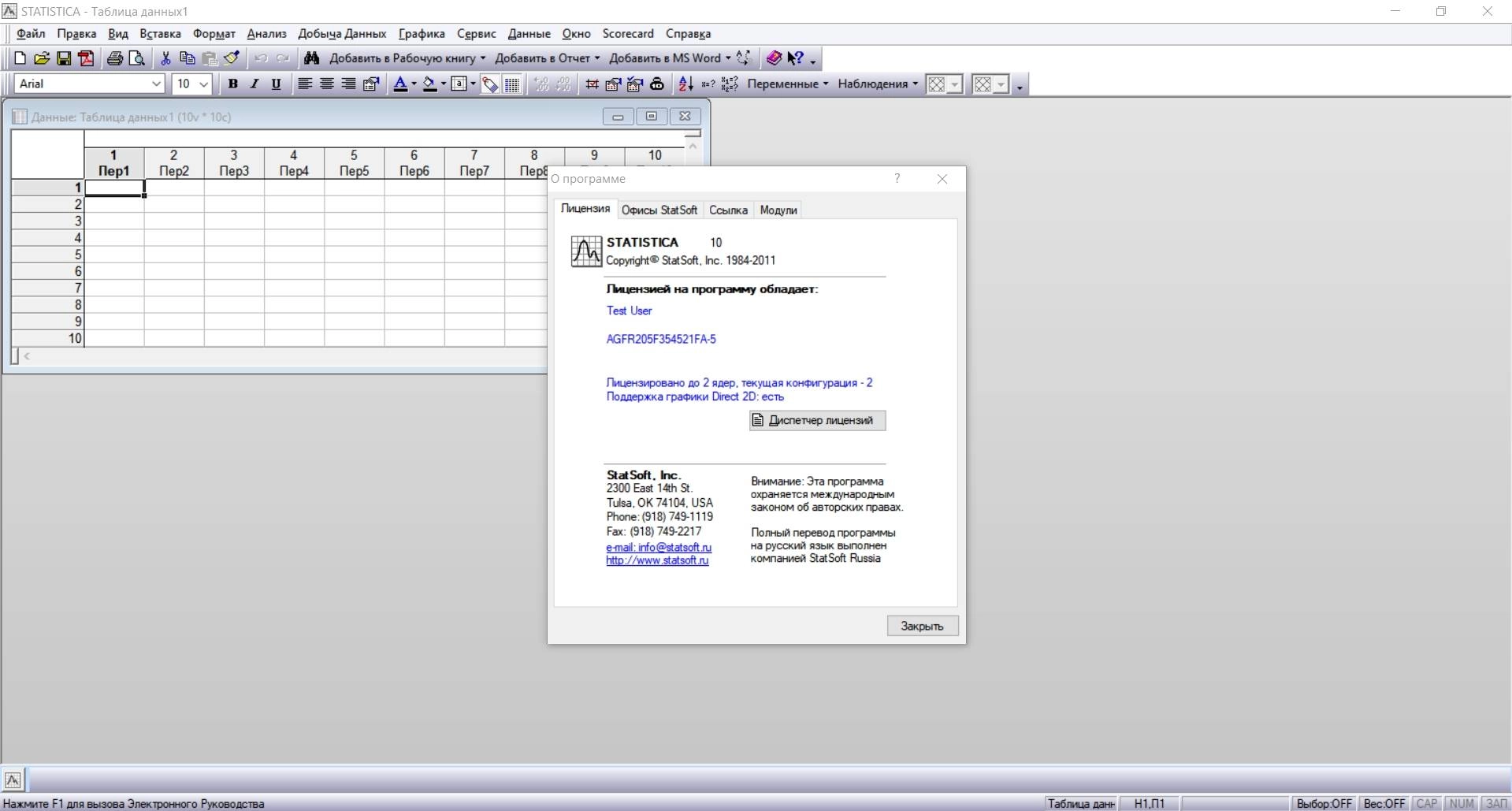Image resolution: width=1512 pixels, height=811 pixels.
Task: Cut selection with the scissors icon
Action: [x=165, y=58]
